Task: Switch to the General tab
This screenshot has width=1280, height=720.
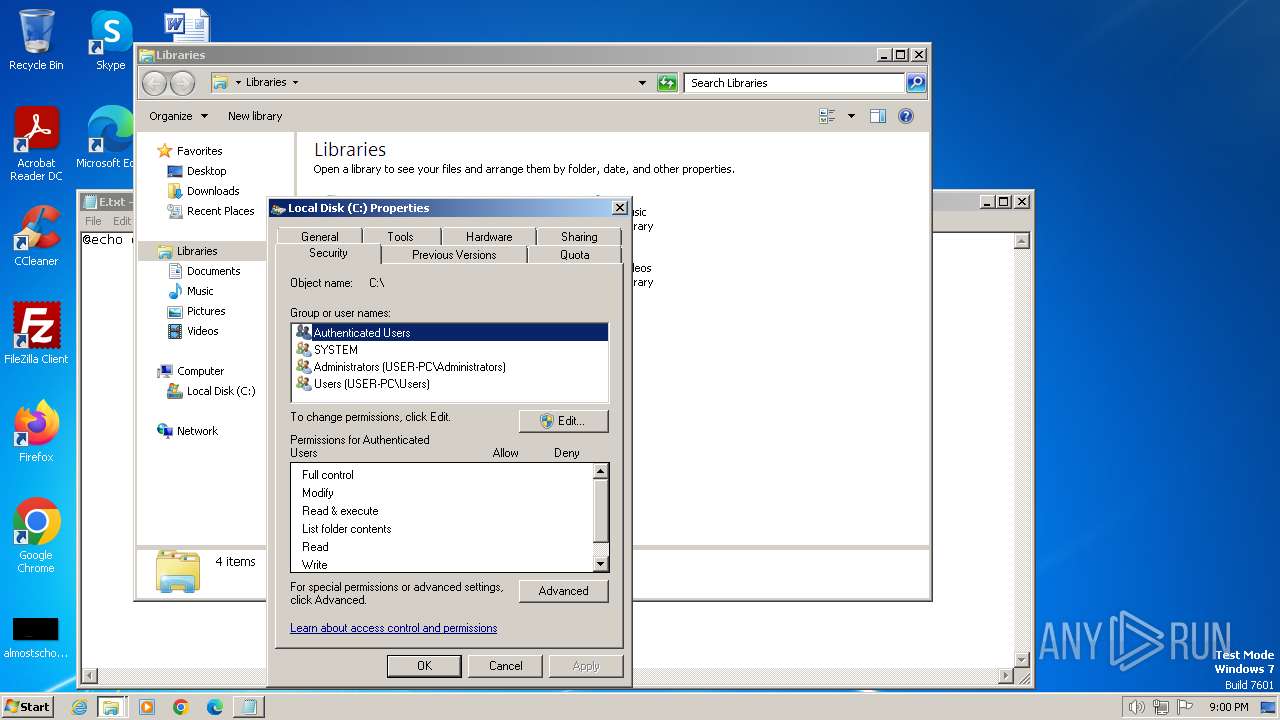Action: pyautogui.click(x=319, y=237)
